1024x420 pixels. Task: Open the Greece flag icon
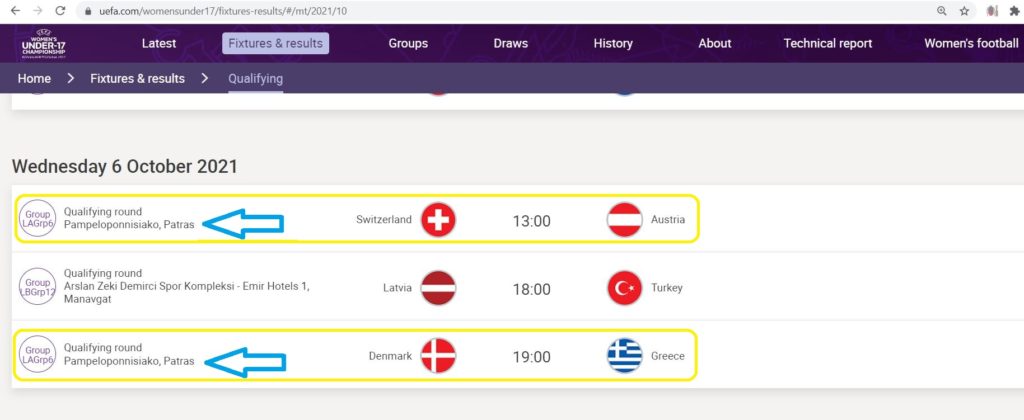pyautogui.click(x=624, y=356)
